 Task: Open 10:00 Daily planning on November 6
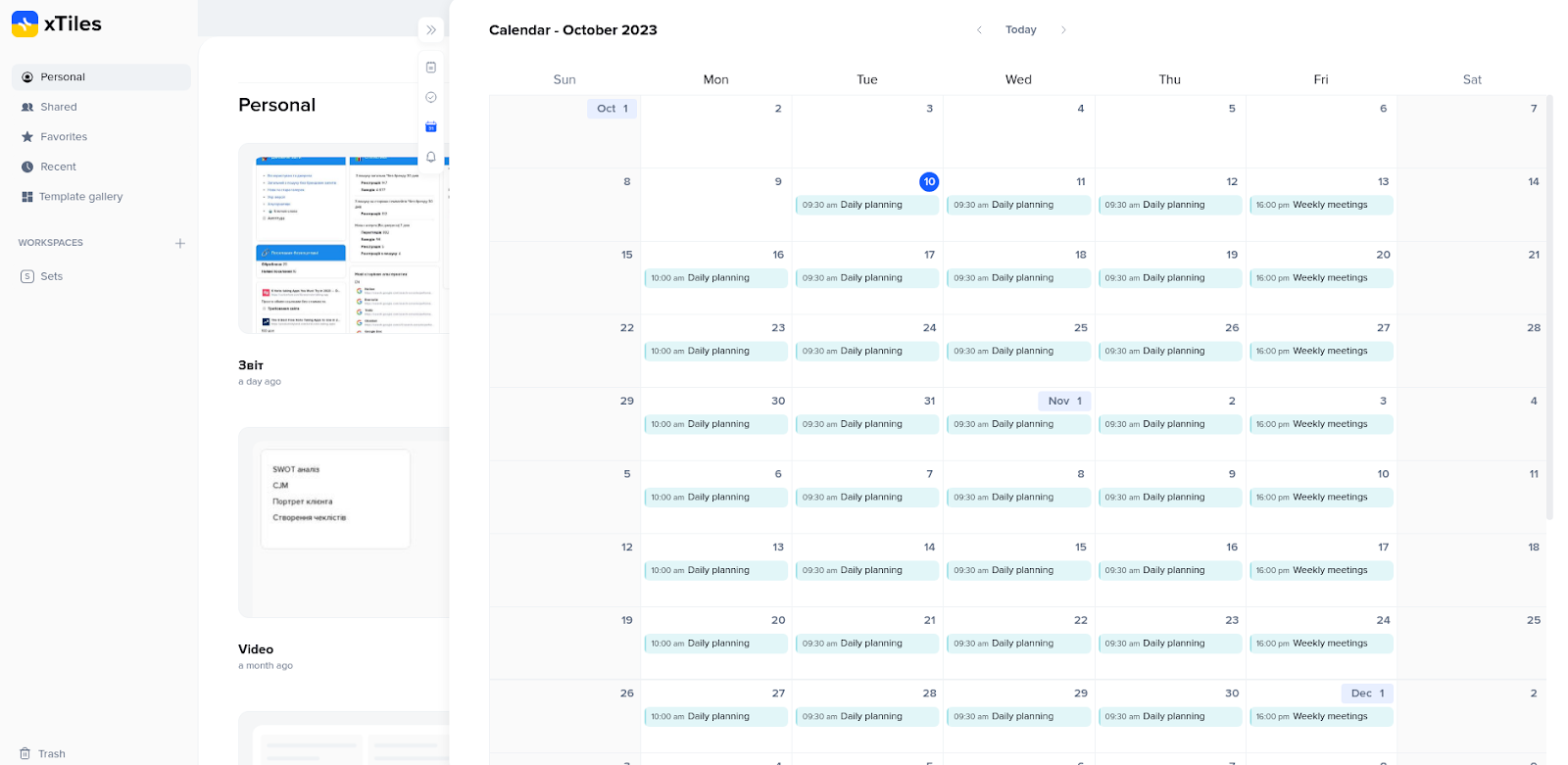[x=715, y=498]
